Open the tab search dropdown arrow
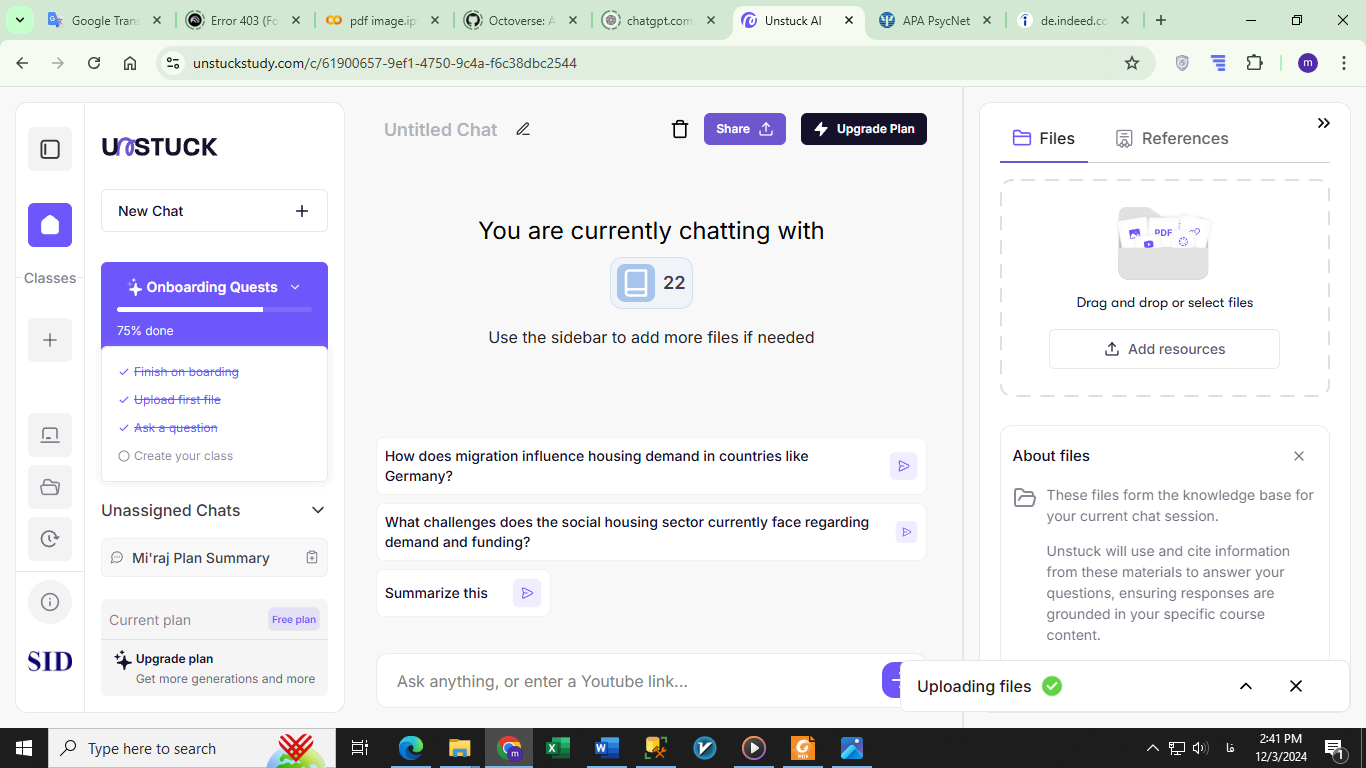This screenshot has width=1366, height=768. (19, 20)
